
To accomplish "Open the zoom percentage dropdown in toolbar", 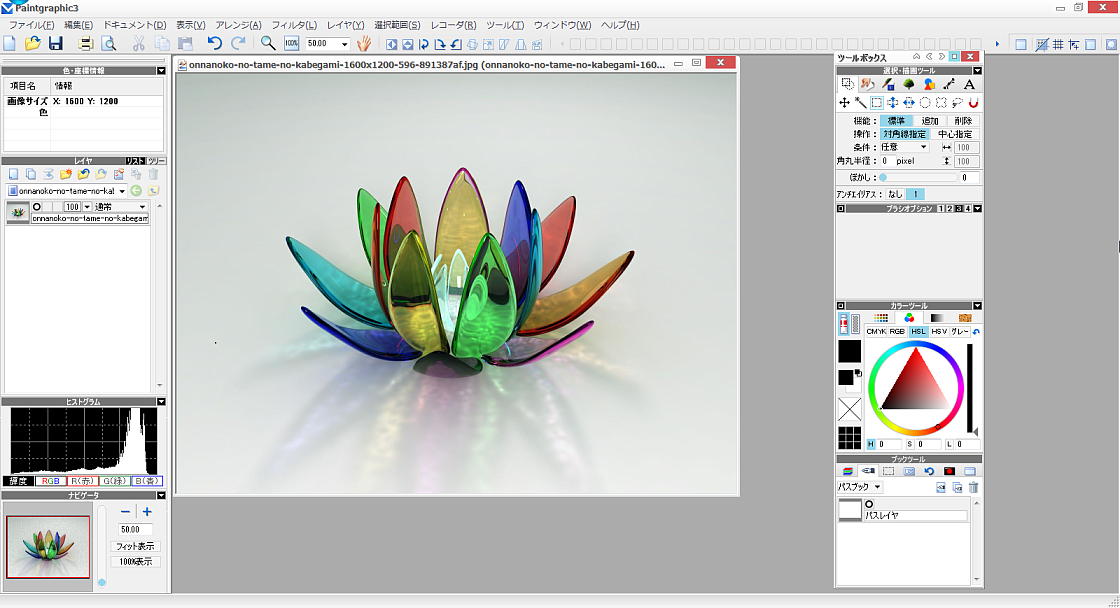I will click(344, 44).
